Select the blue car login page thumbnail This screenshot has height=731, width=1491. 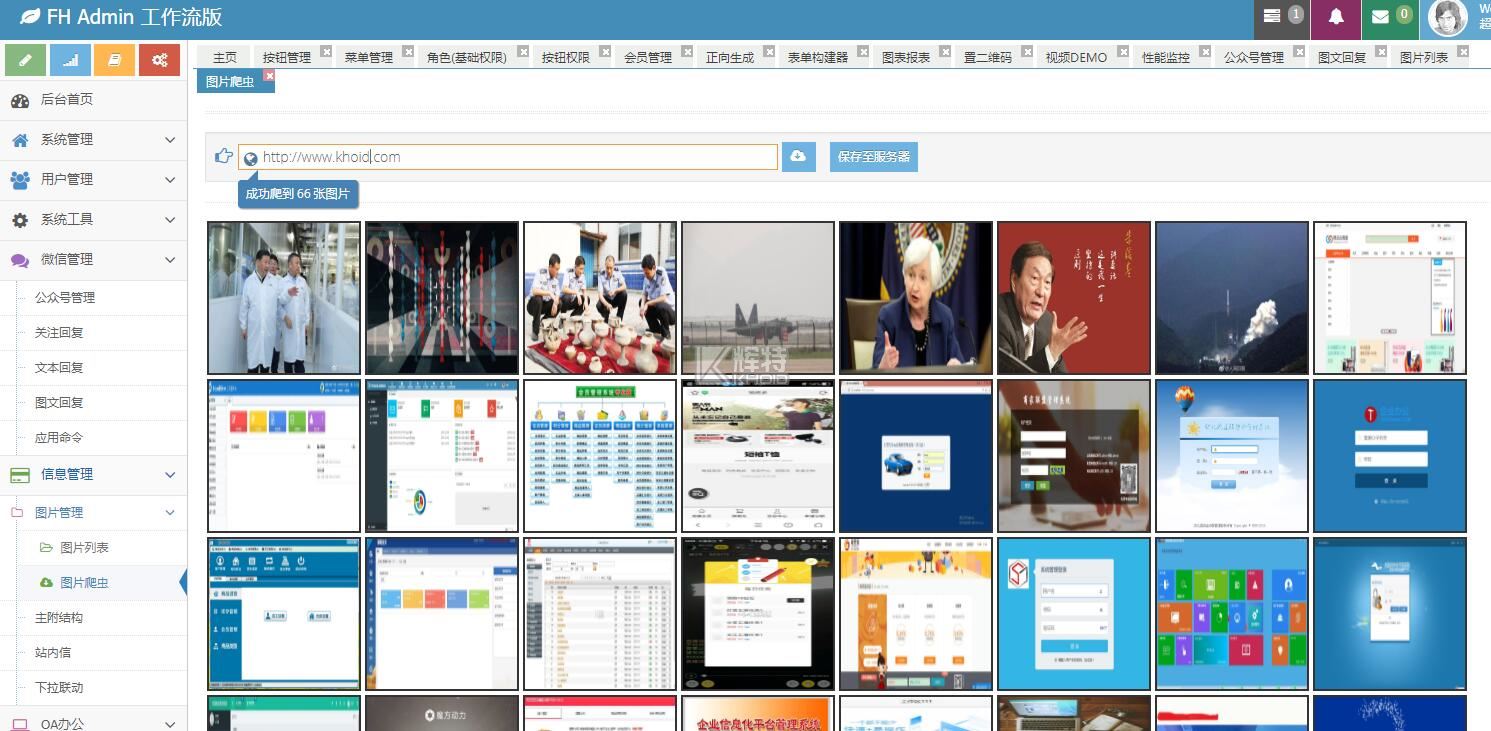pos(915,456)
